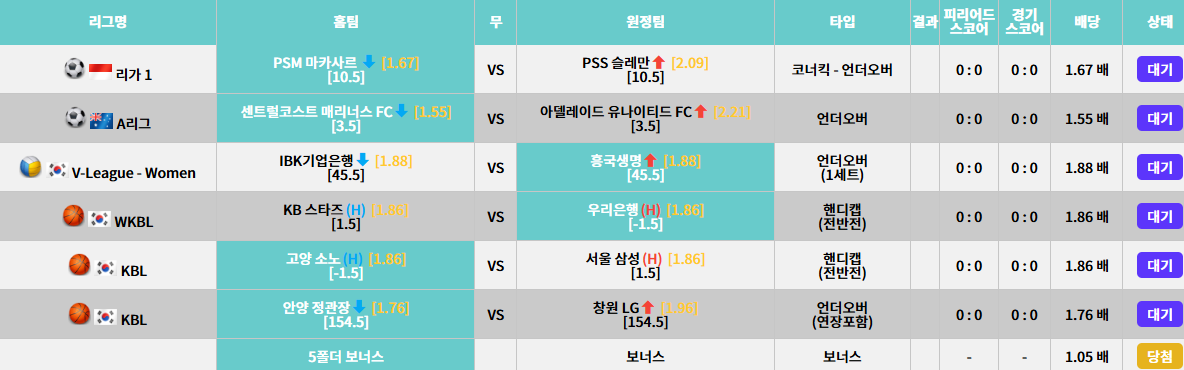Click the basketball icon in the WKBL row
Image resolution: width=1184 pixels, height=370 pixels.
74,217
